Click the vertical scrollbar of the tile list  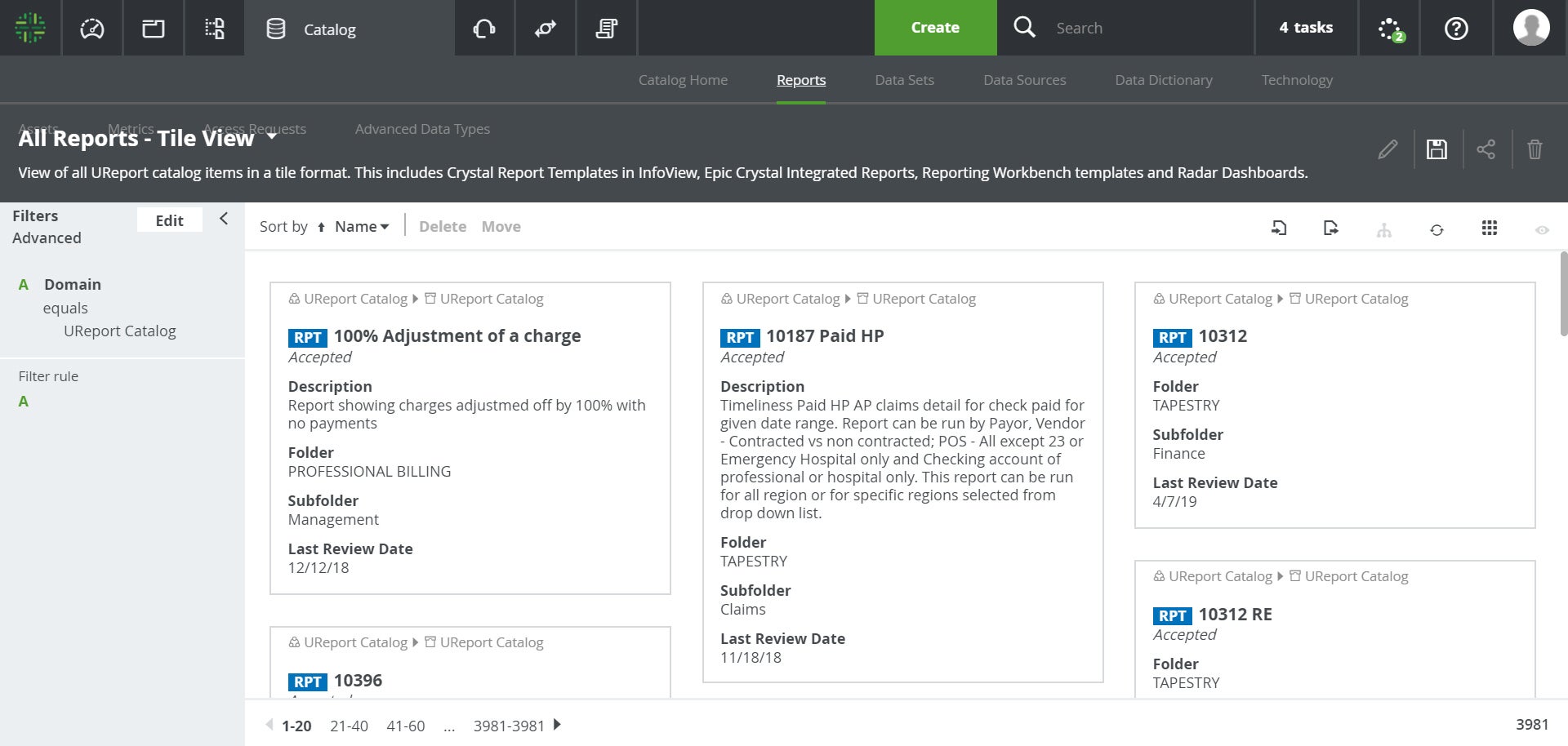click(x=1563, y=294)
